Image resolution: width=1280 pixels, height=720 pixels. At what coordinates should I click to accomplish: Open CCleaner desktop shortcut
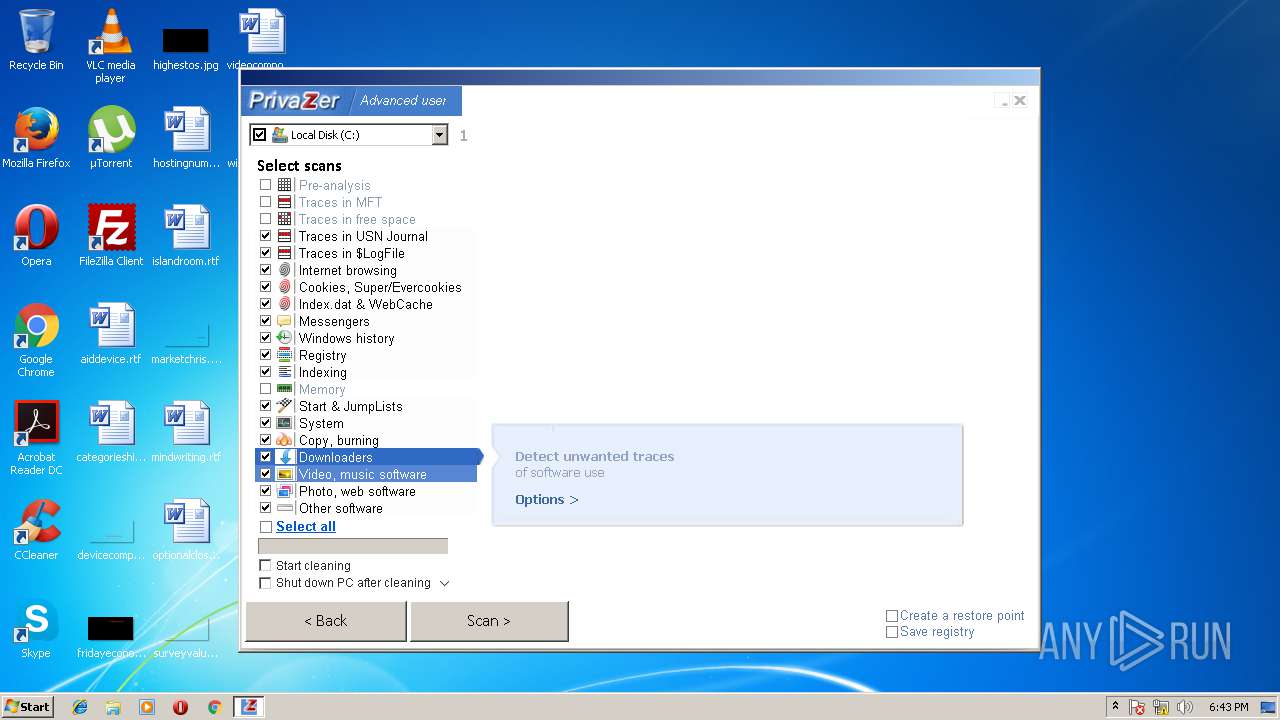coord(36,530)
